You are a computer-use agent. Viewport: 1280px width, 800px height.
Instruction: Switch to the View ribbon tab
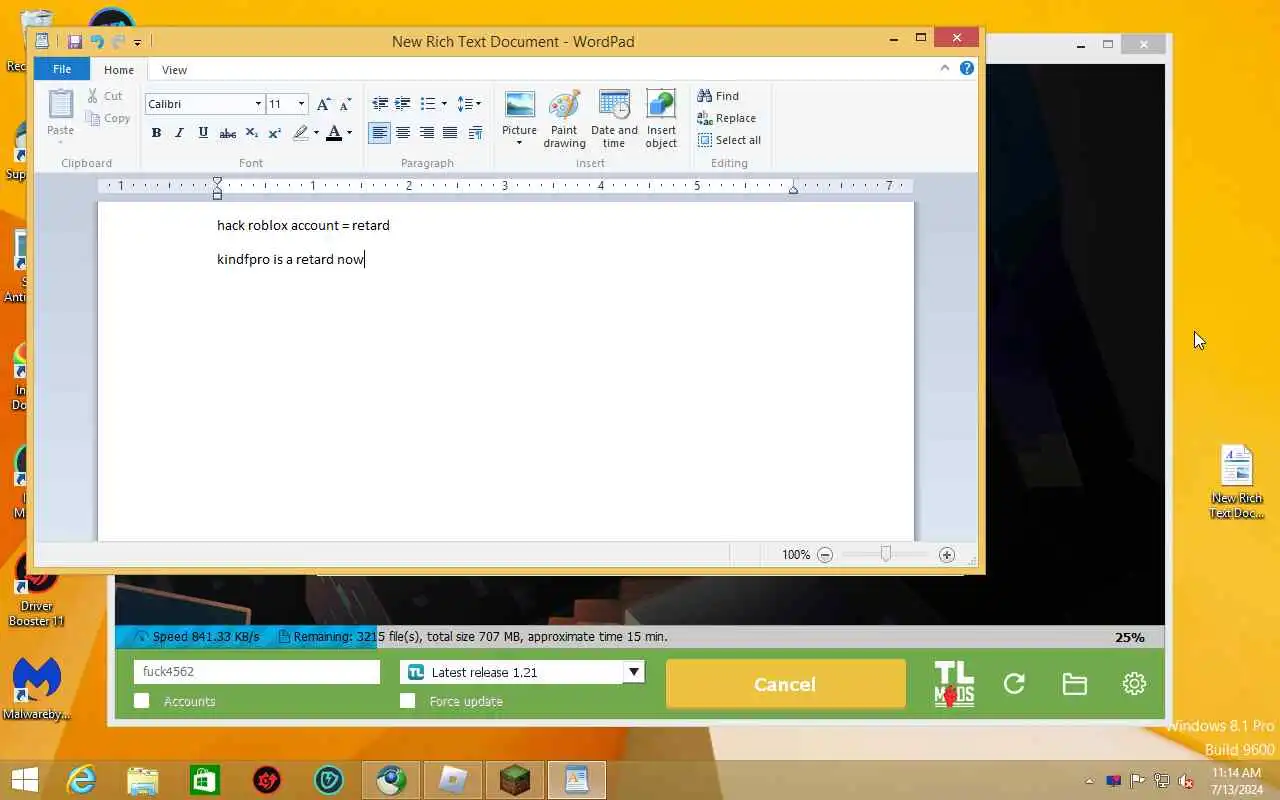coord(174,70)
